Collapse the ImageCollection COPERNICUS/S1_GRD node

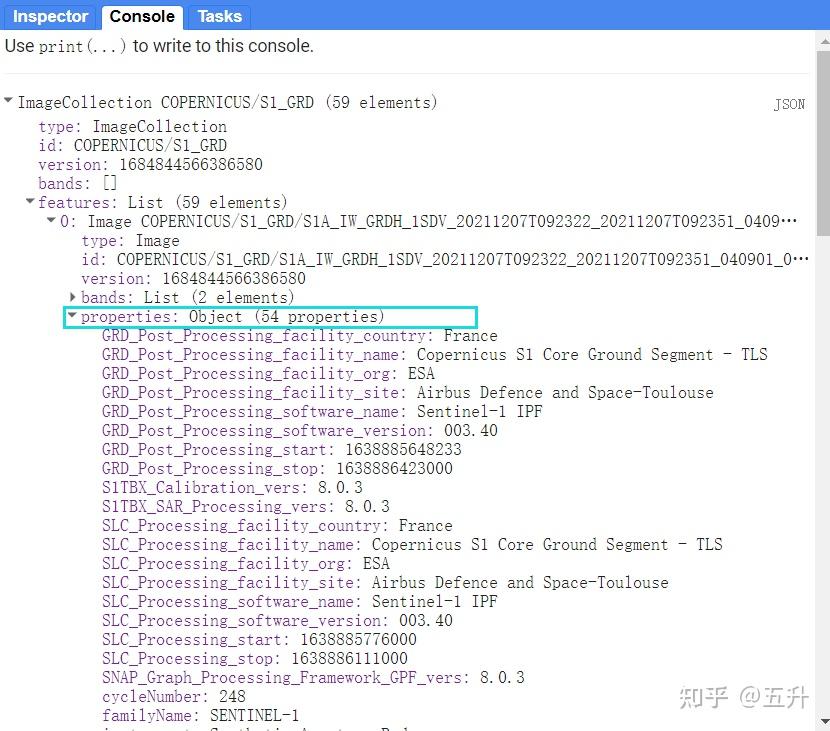(8, 100)
